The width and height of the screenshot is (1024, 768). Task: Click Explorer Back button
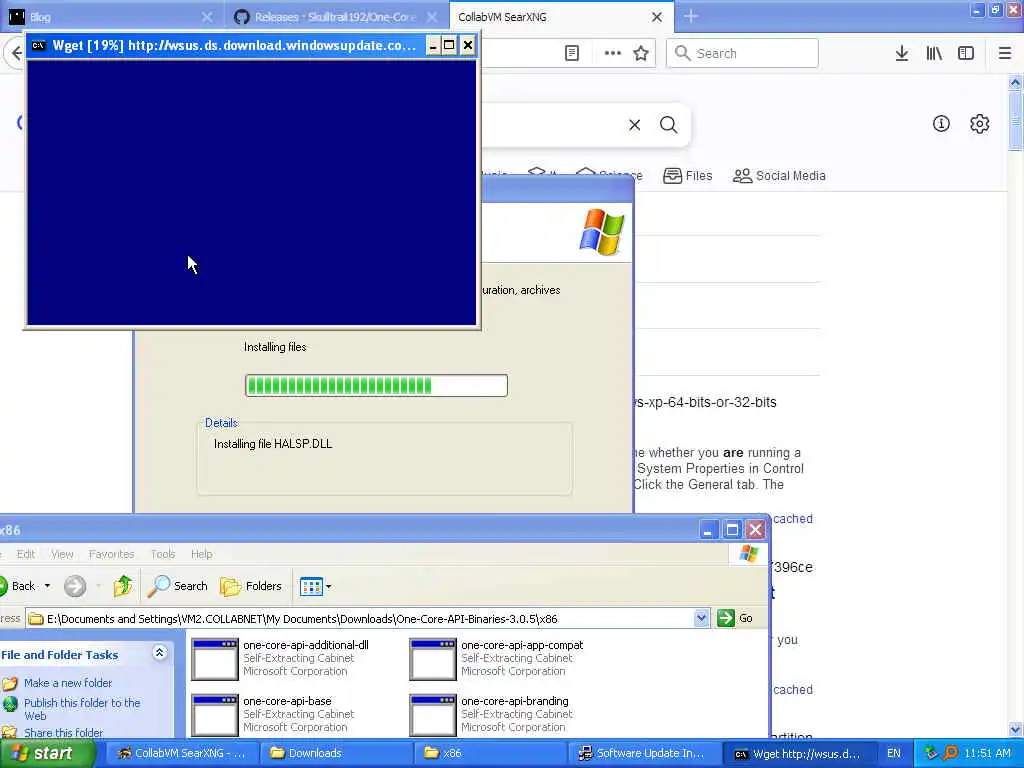(x=20, y=586)
